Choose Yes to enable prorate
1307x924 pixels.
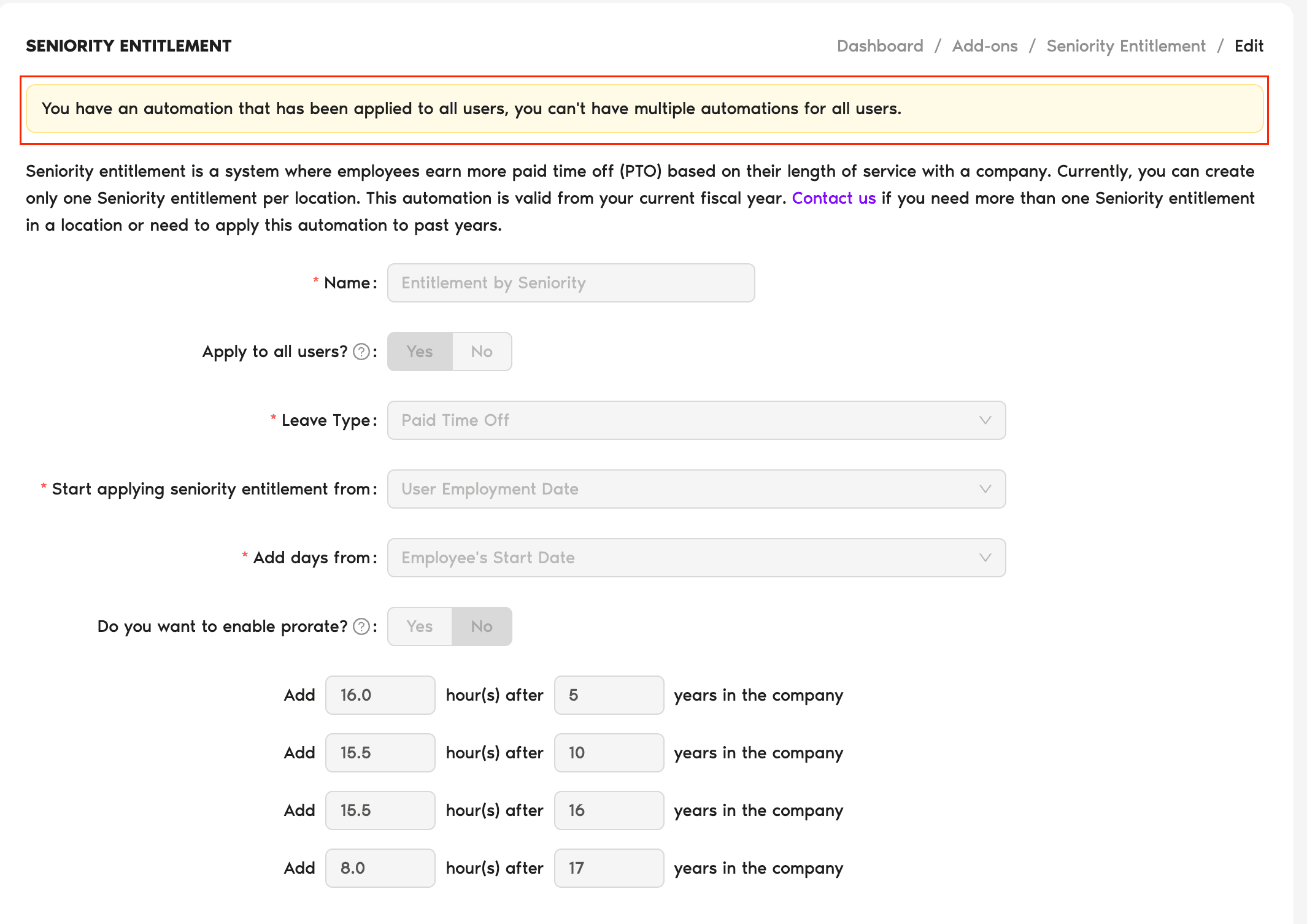[x=420, y=626]
